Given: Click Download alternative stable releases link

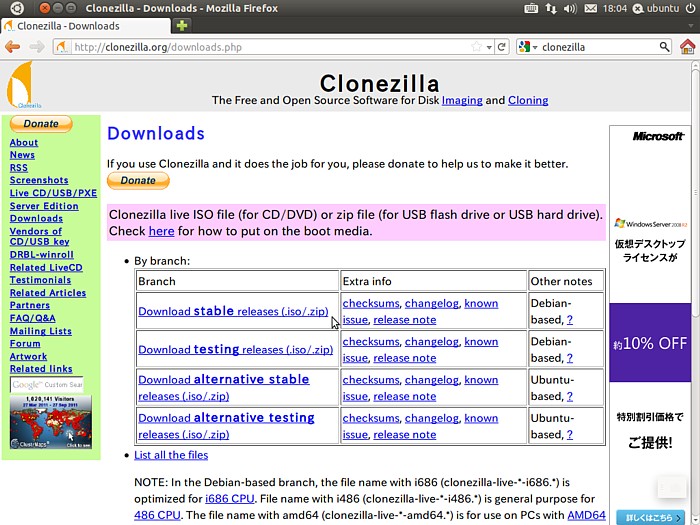Looking at the screenshot, I should [x=224, y=388].
